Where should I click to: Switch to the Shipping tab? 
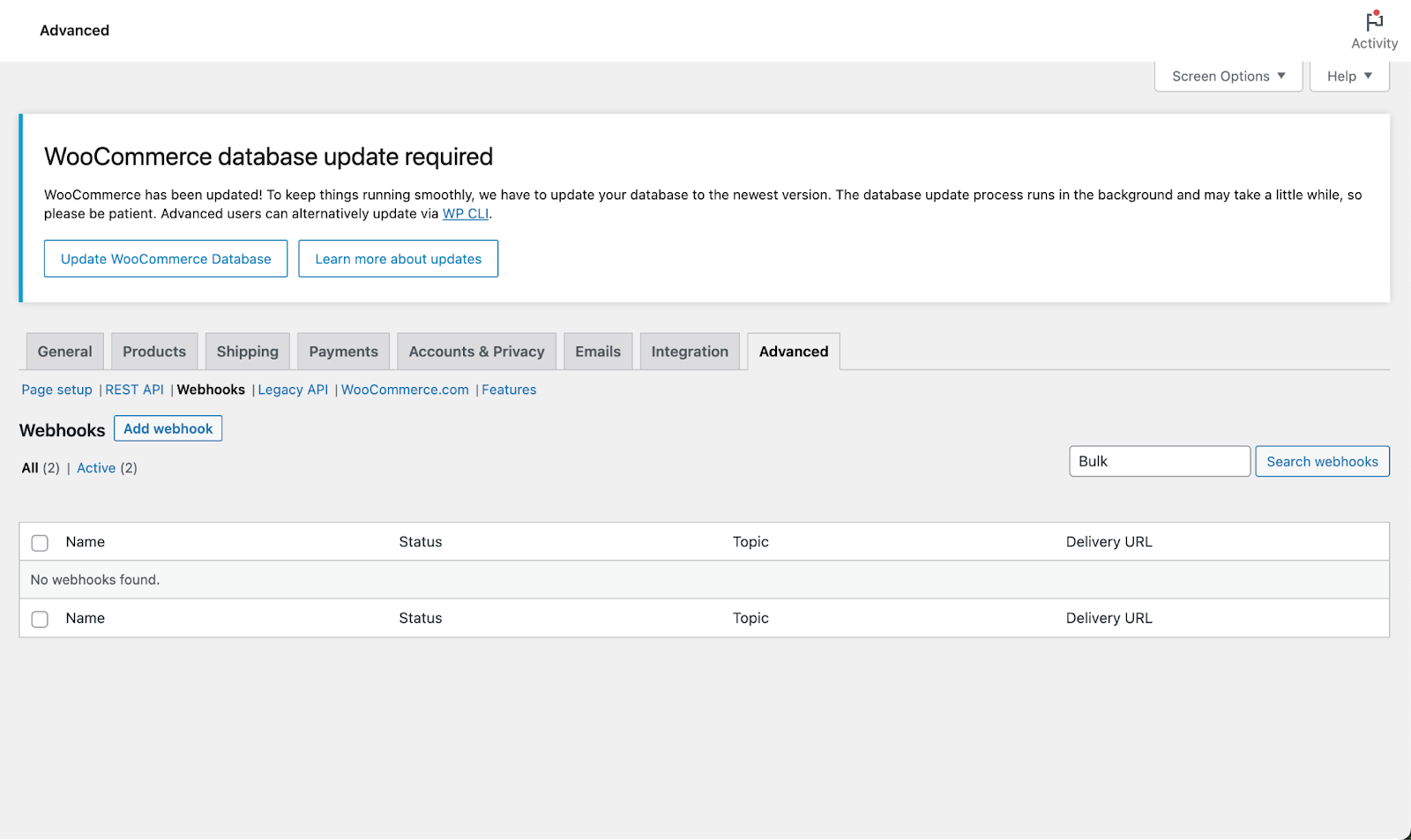point(248,352)
